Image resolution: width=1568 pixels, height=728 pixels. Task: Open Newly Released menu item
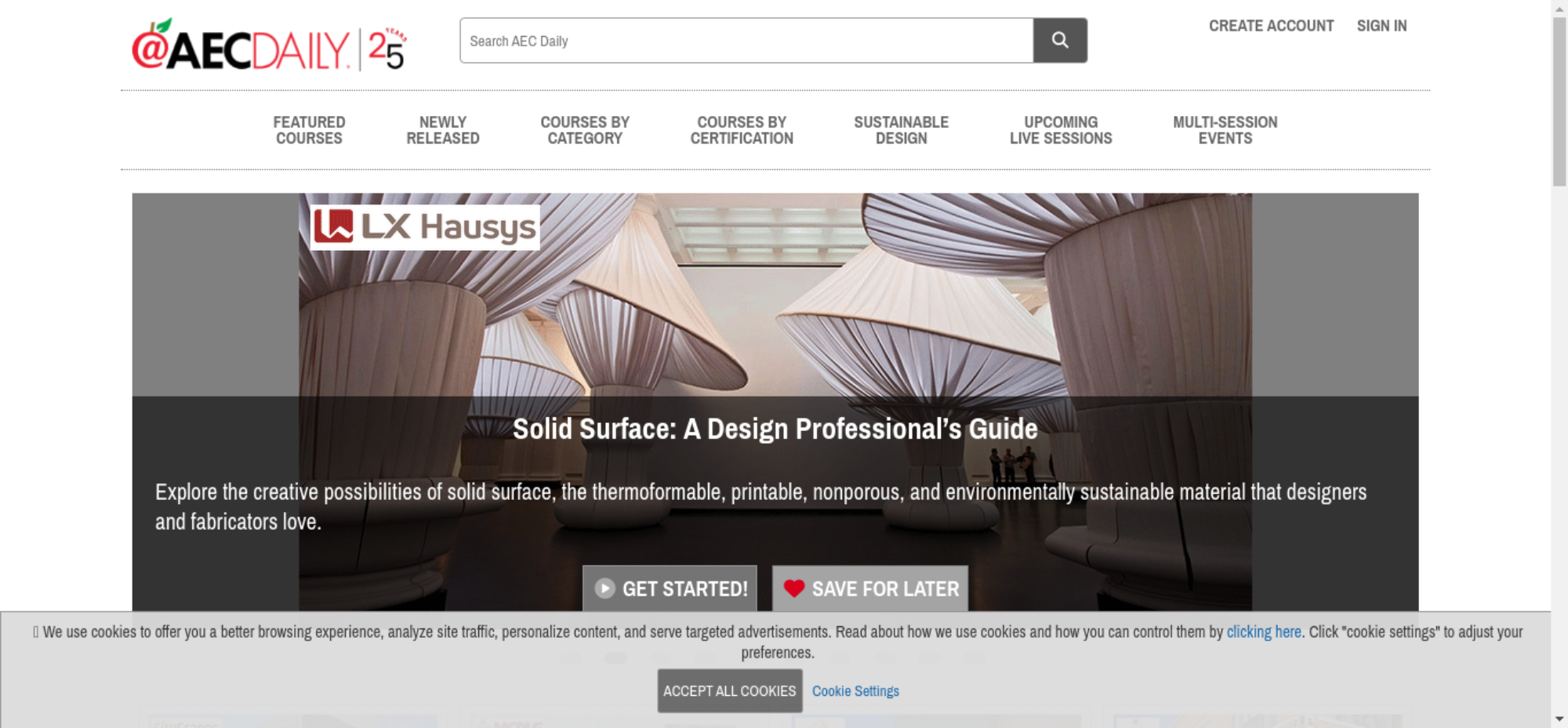coord(443,130)
